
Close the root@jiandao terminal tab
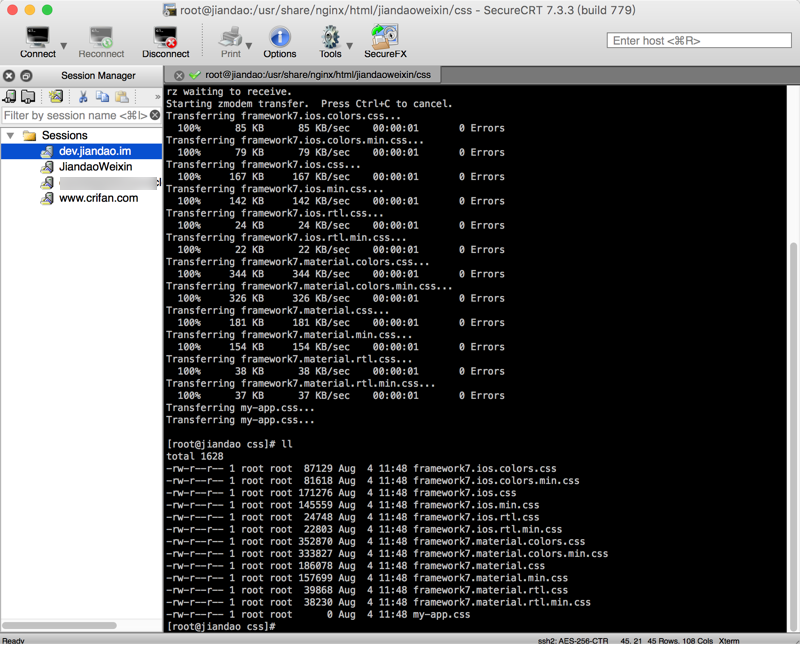click(179, 76)
